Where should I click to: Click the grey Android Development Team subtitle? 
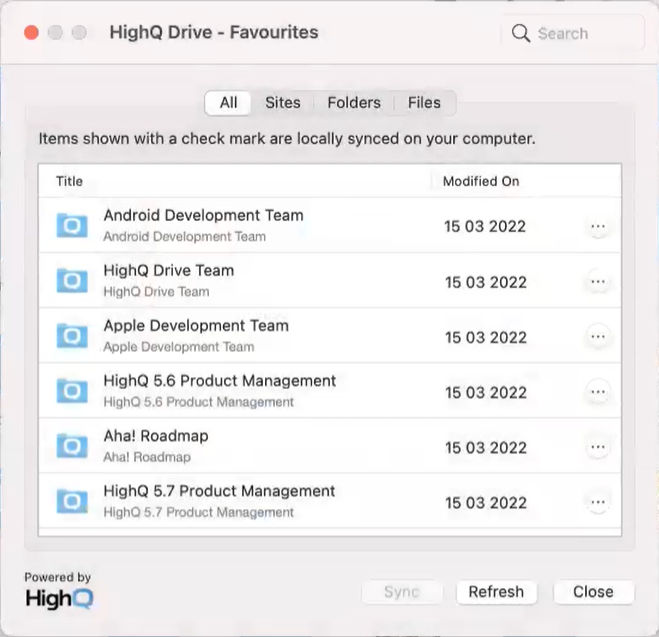tap(185, 237)
